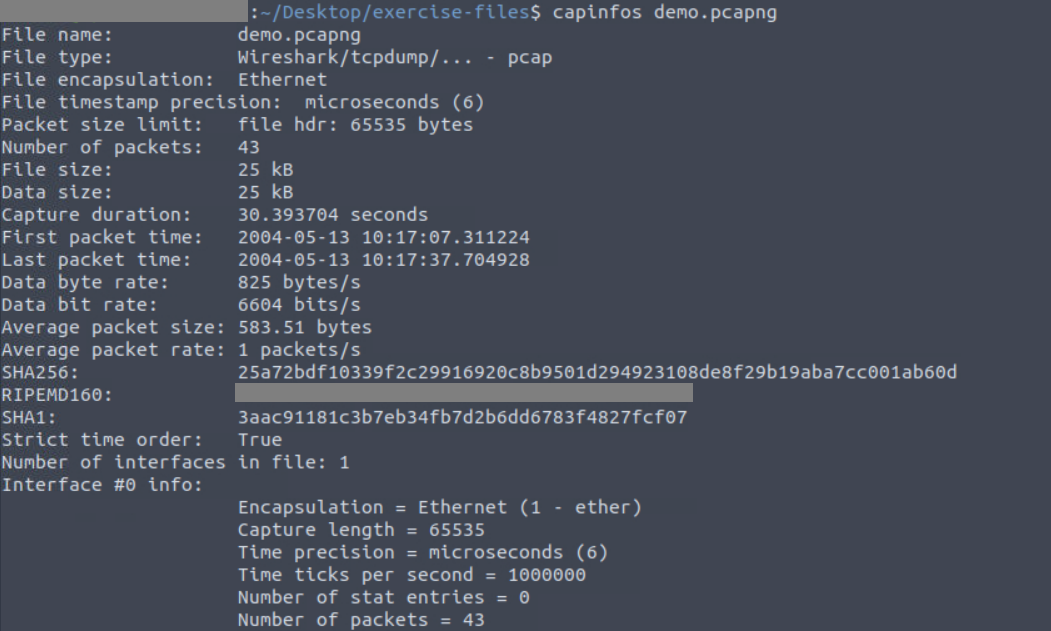Click the Number of stat entries line

tap(383, 597)
